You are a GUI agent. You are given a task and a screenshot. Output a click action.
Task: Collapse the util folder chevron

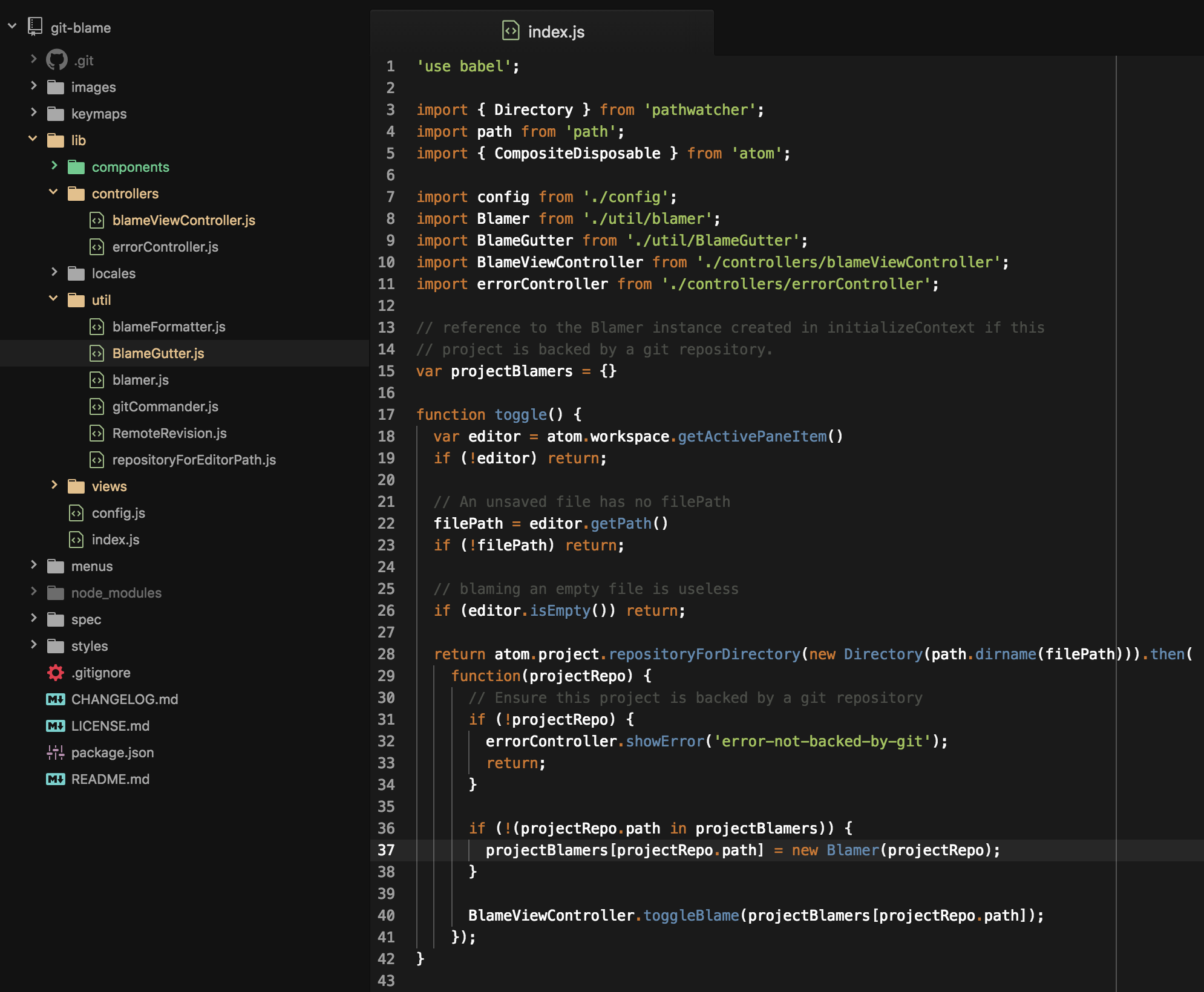(53, 299)
